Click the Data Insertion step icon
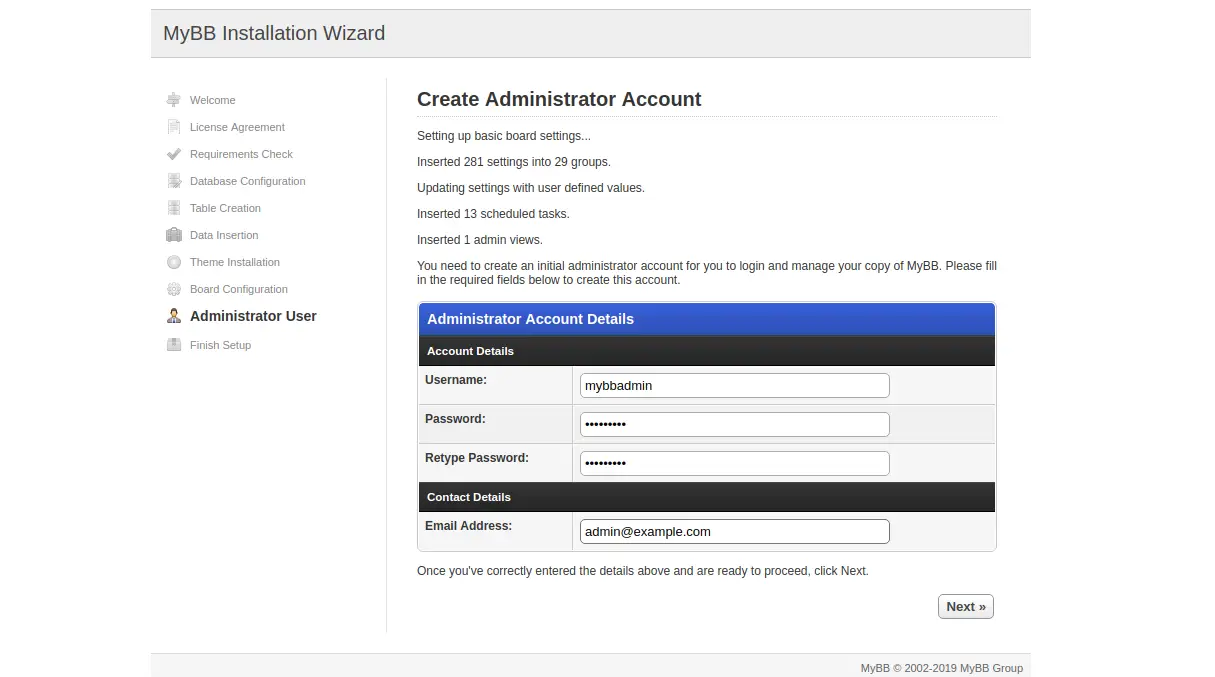 point(173,235)
